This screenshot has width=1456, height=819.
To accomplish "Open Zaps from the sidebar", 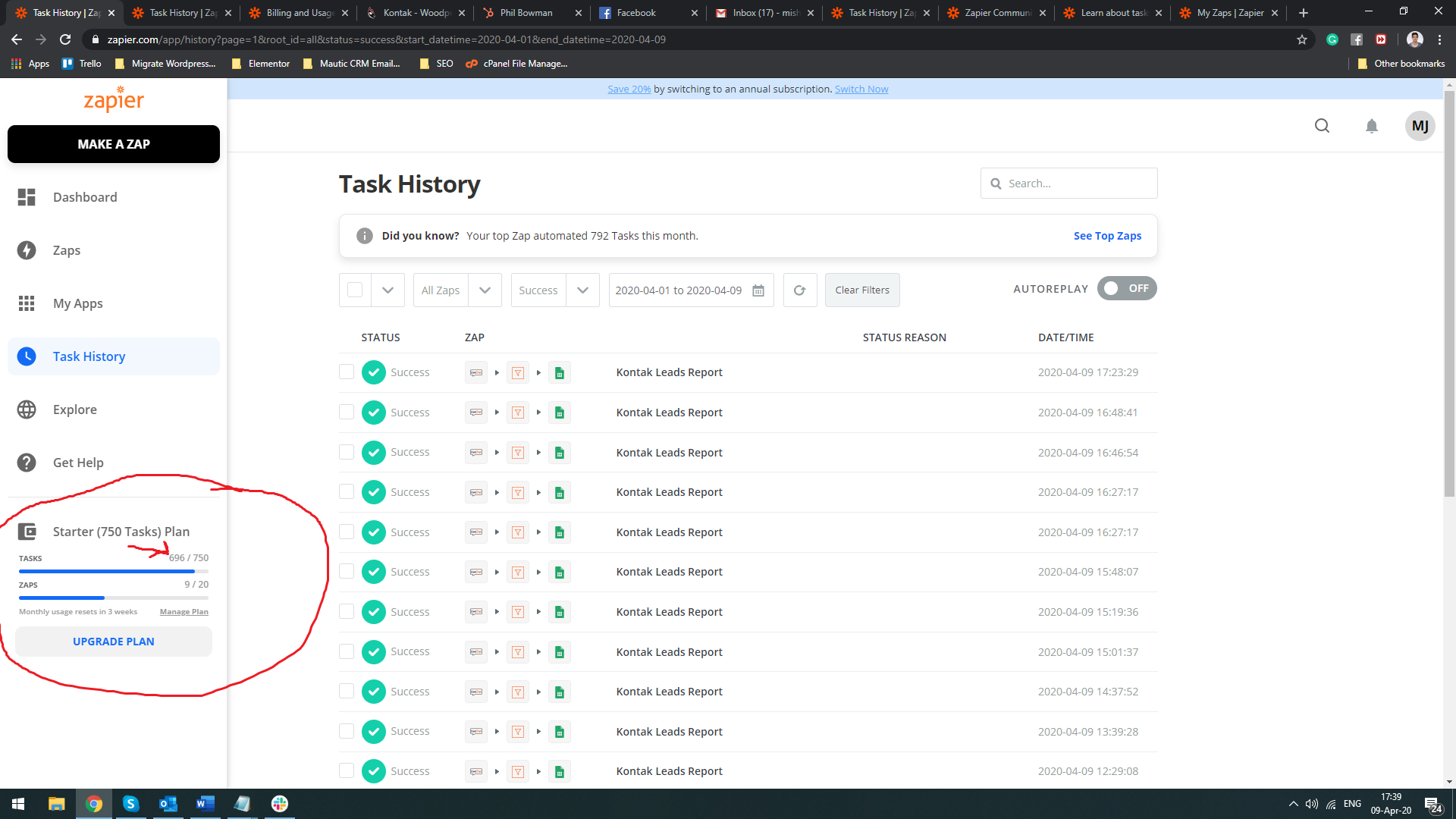I will pyautogui.click(x=114, y=250).
